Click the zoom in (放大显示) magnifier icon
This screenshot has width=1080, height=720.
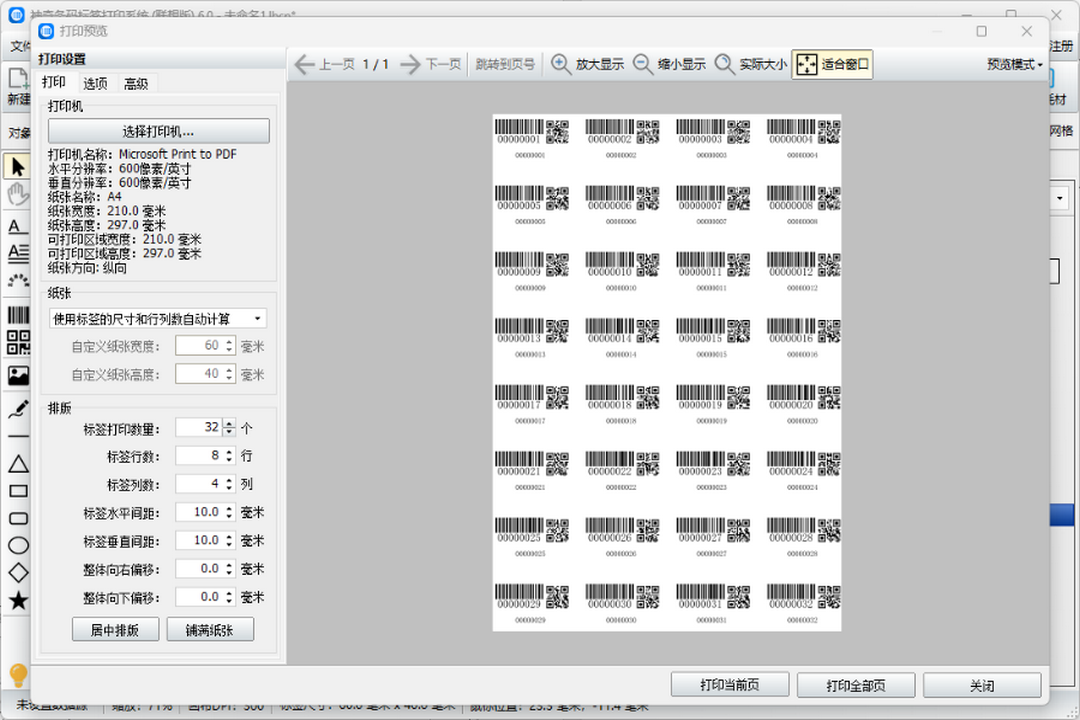coord(562,64)
